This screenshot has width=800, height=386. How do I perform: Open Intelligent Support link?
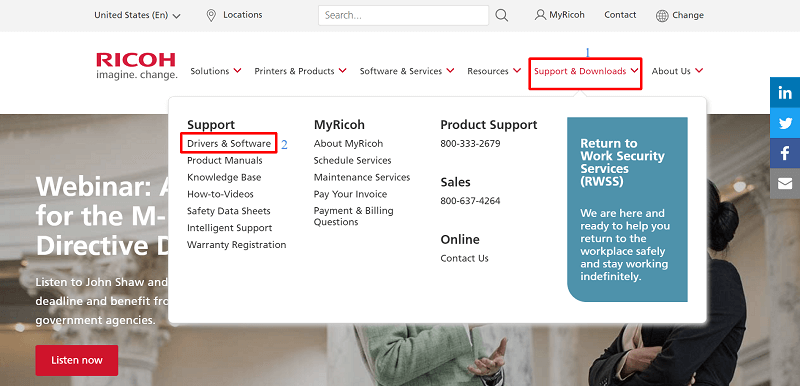point(229,227)
